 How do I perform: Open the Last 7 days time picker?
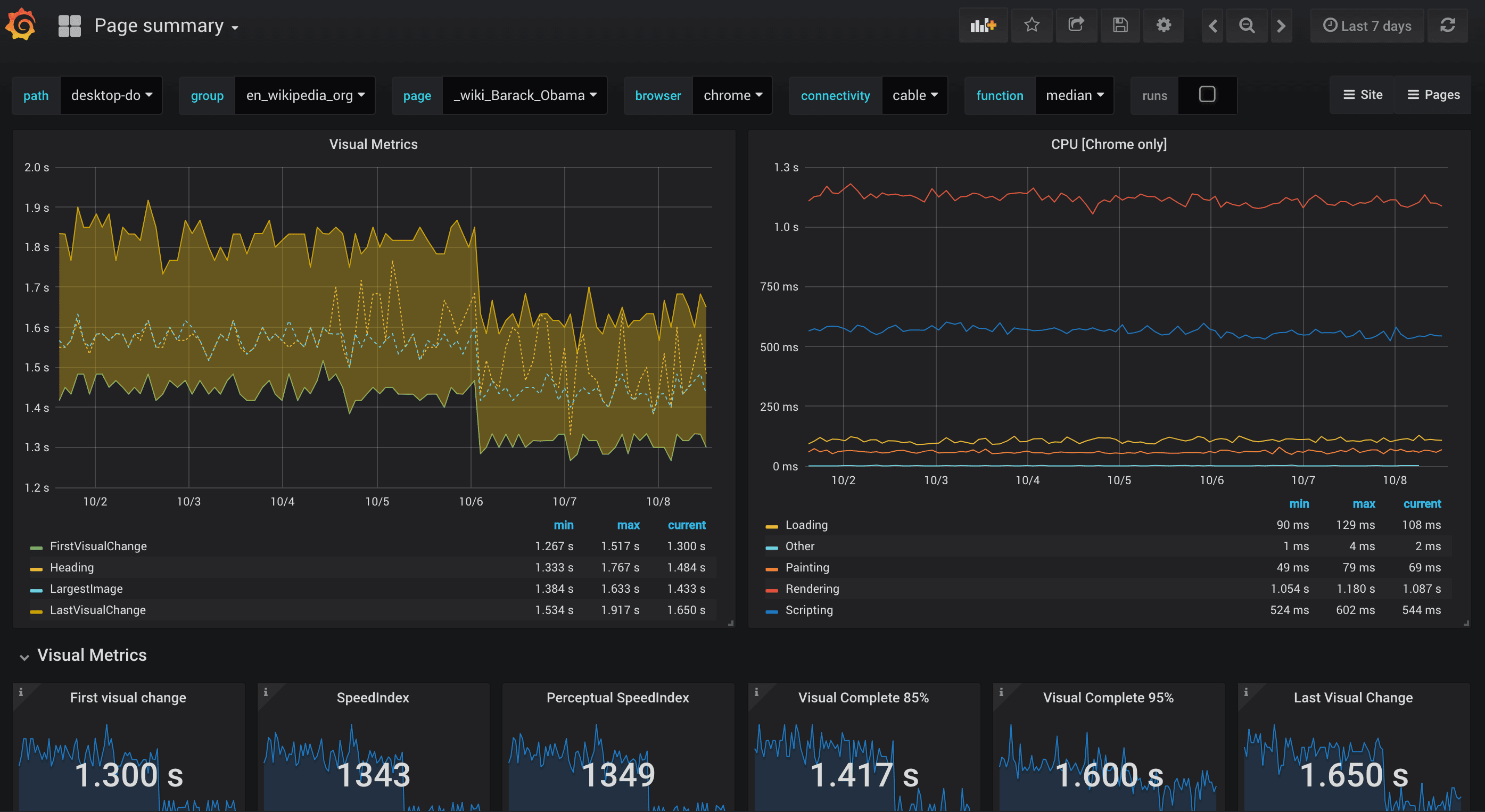point(1367,26)
